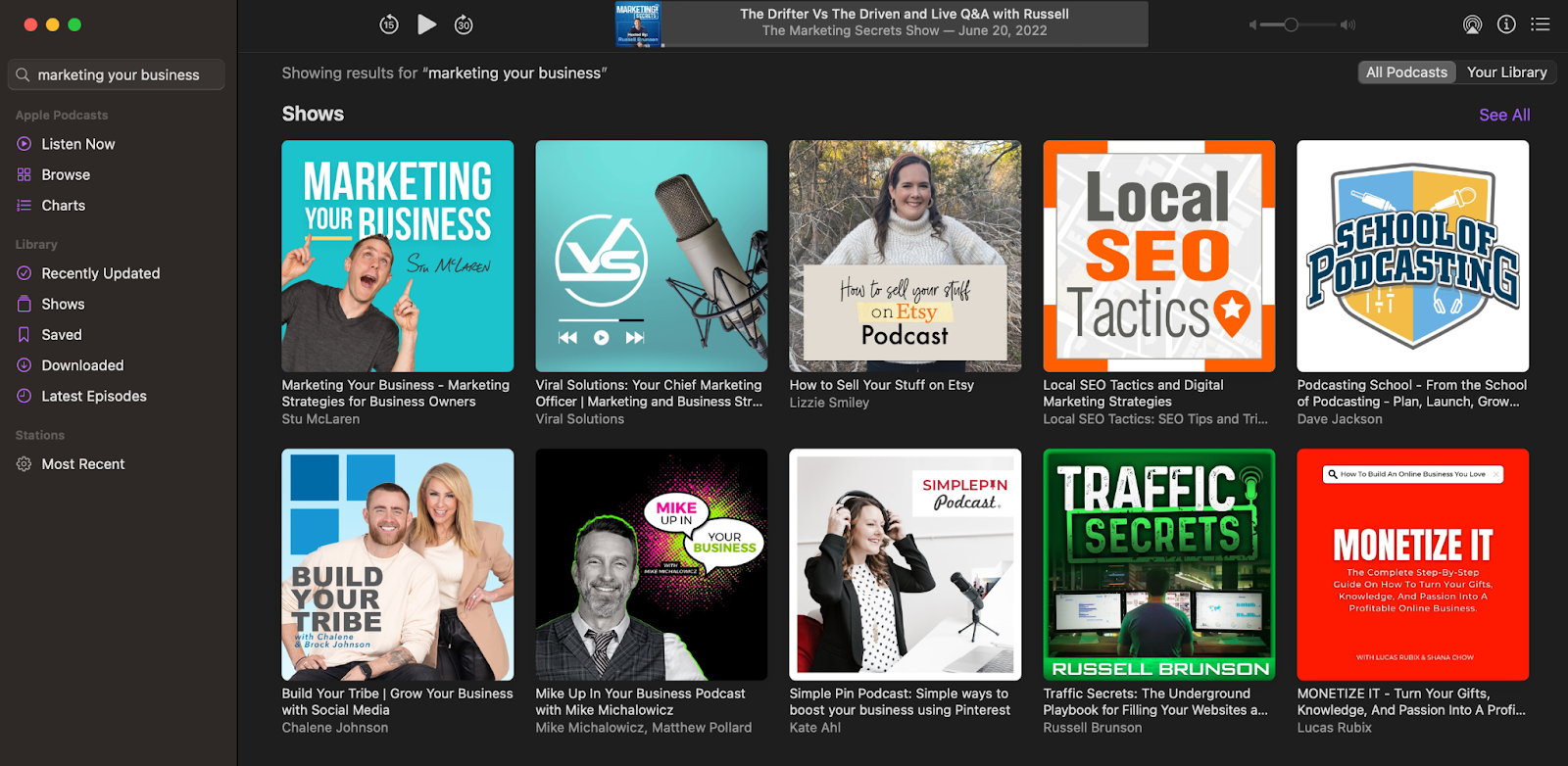Viewport: 1568px width, 766px height.
Task: Click author name Kate Ahl
Action: click(815, 728)
